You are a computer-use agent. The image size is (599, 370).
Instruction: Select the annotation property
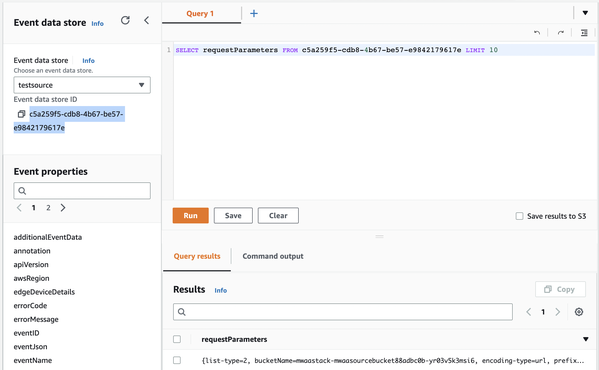coord(32,251)
